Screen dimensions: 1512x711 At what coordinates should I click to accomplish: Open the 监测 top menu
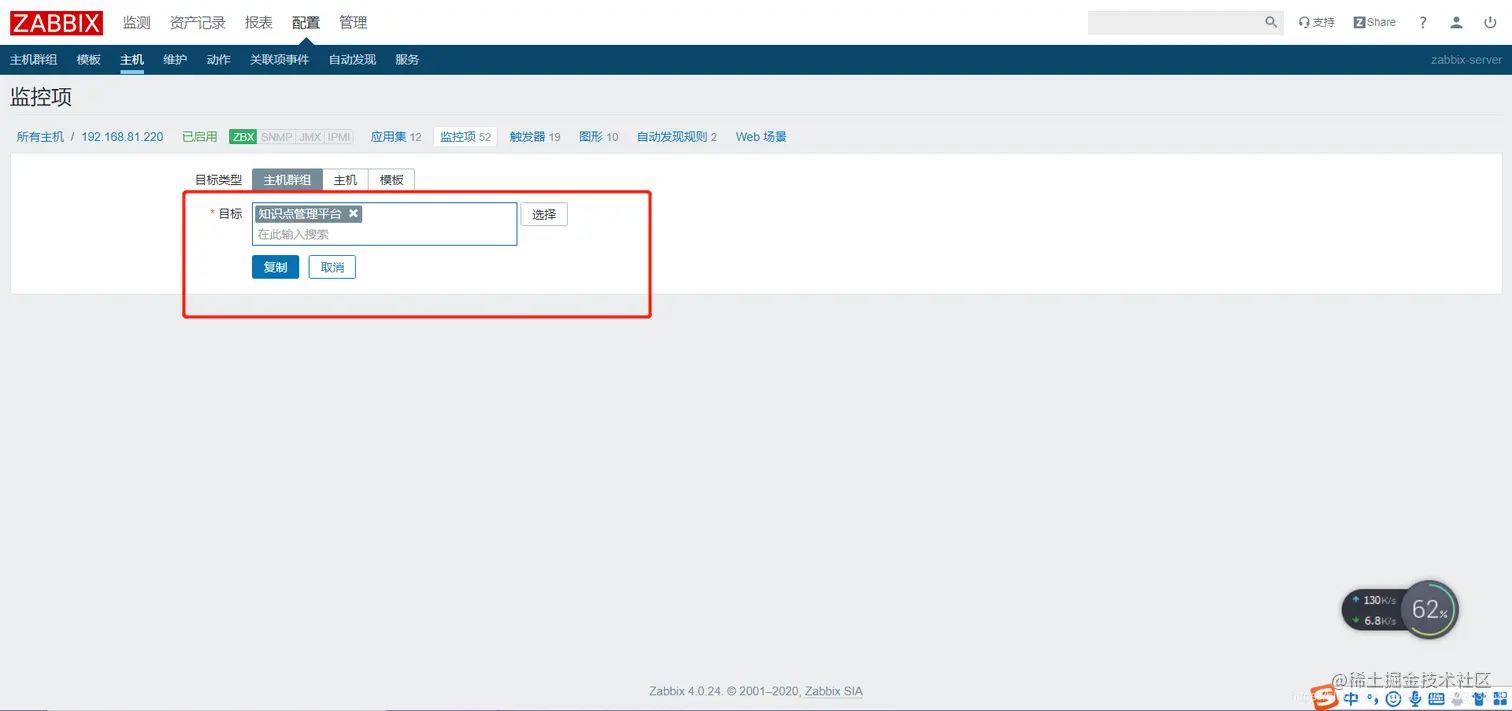pos(136,22)
